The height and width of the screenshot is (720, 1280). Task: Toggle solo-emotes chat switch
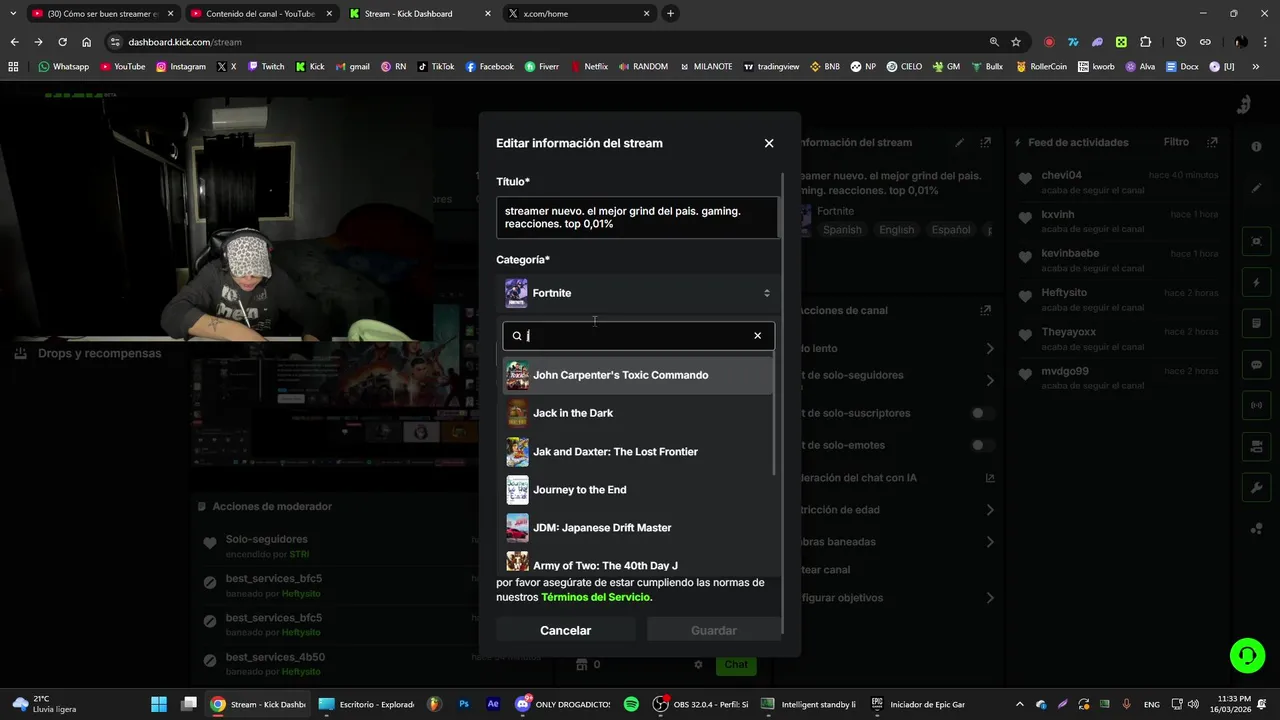click(x=983, y=445)
